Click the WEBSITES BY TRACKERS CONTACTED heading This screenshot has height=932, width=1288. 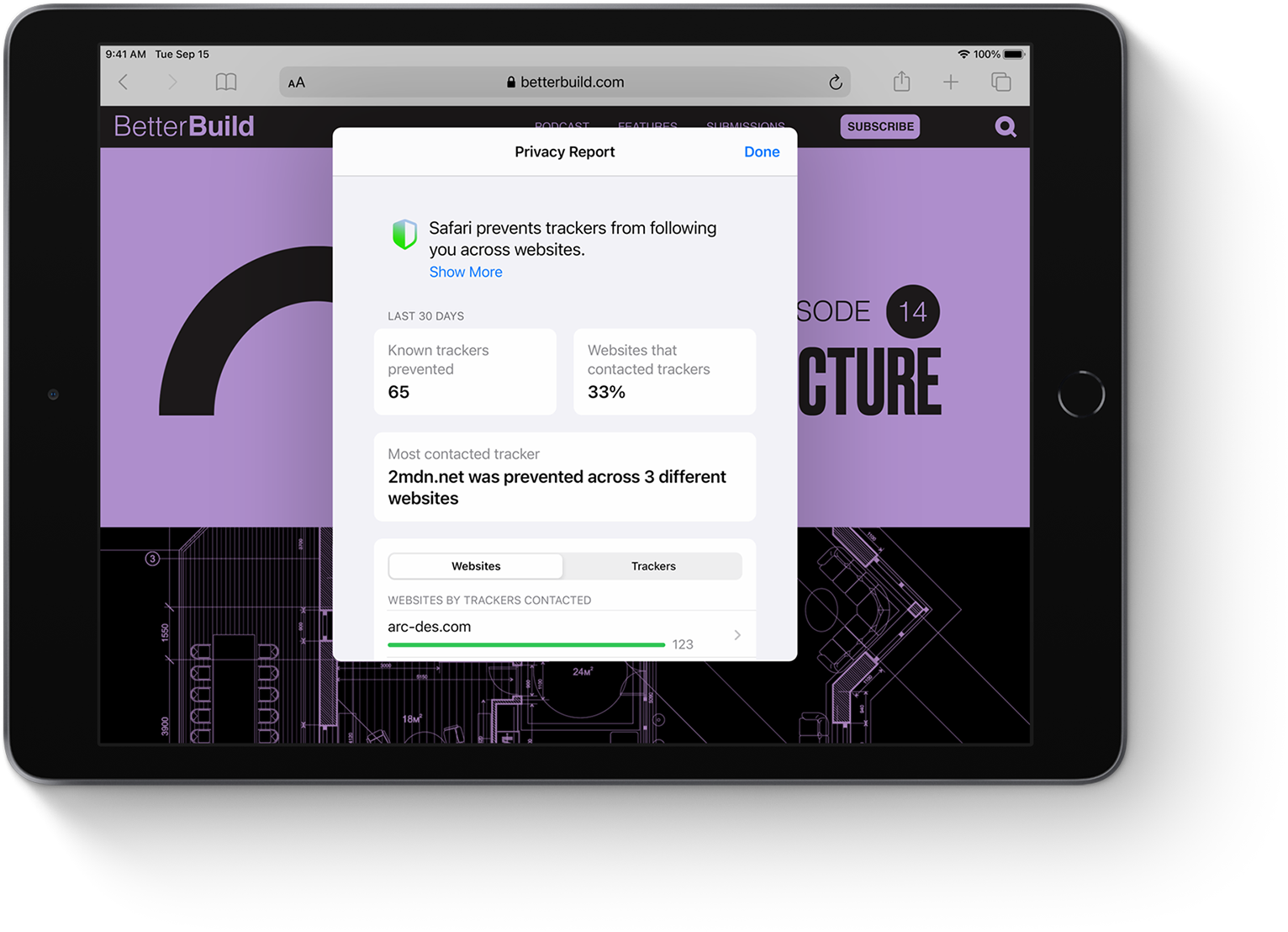[489, 601]
